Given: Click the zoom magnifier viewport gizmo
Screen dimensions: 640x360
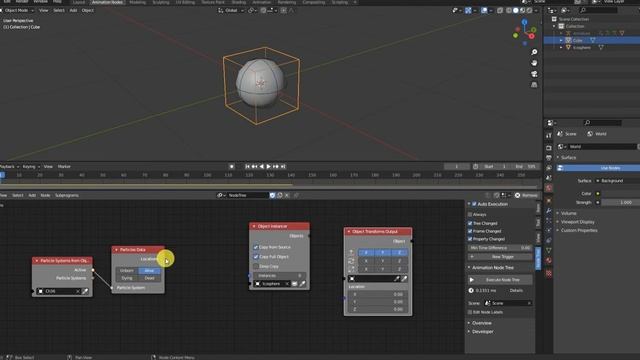Looking at the screenshot, I should (534, 52).
